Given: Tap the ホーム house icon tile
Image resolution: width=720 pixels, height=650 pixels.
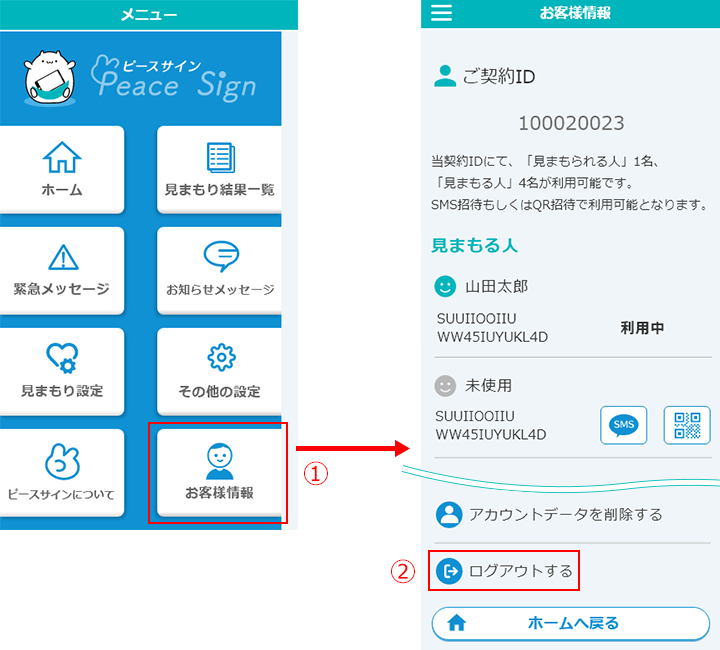Looking at the screenshot, I should pos(62,168).
